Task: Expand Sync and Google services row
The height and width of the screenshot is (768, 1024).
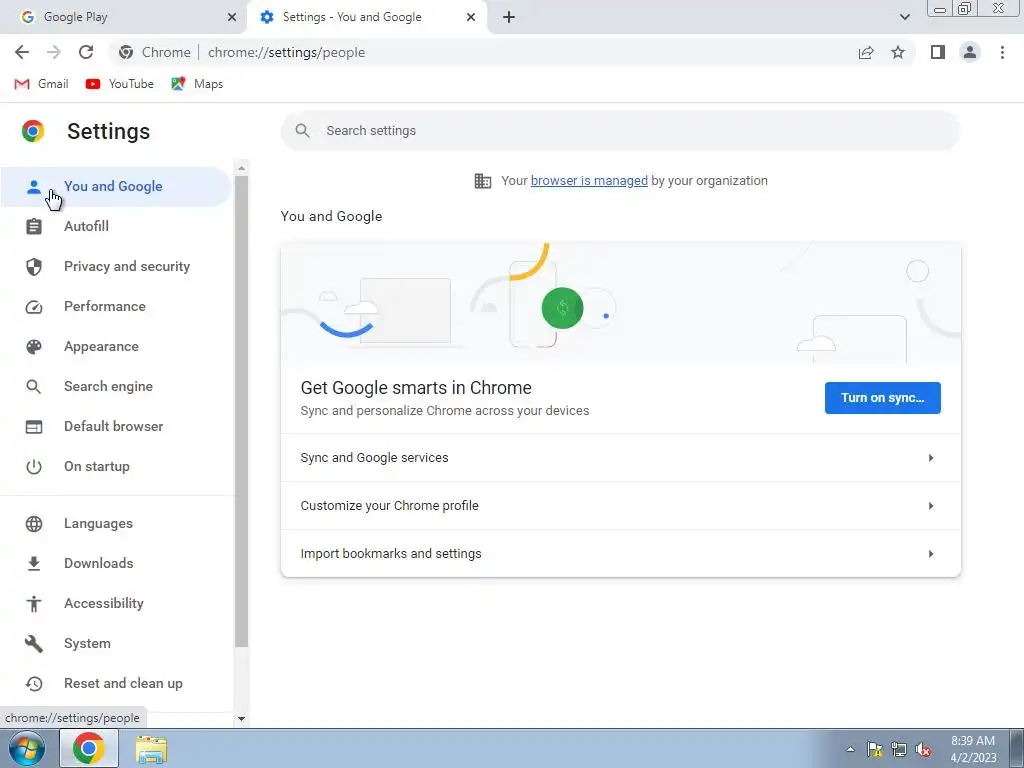Action: tap(620, 458)
